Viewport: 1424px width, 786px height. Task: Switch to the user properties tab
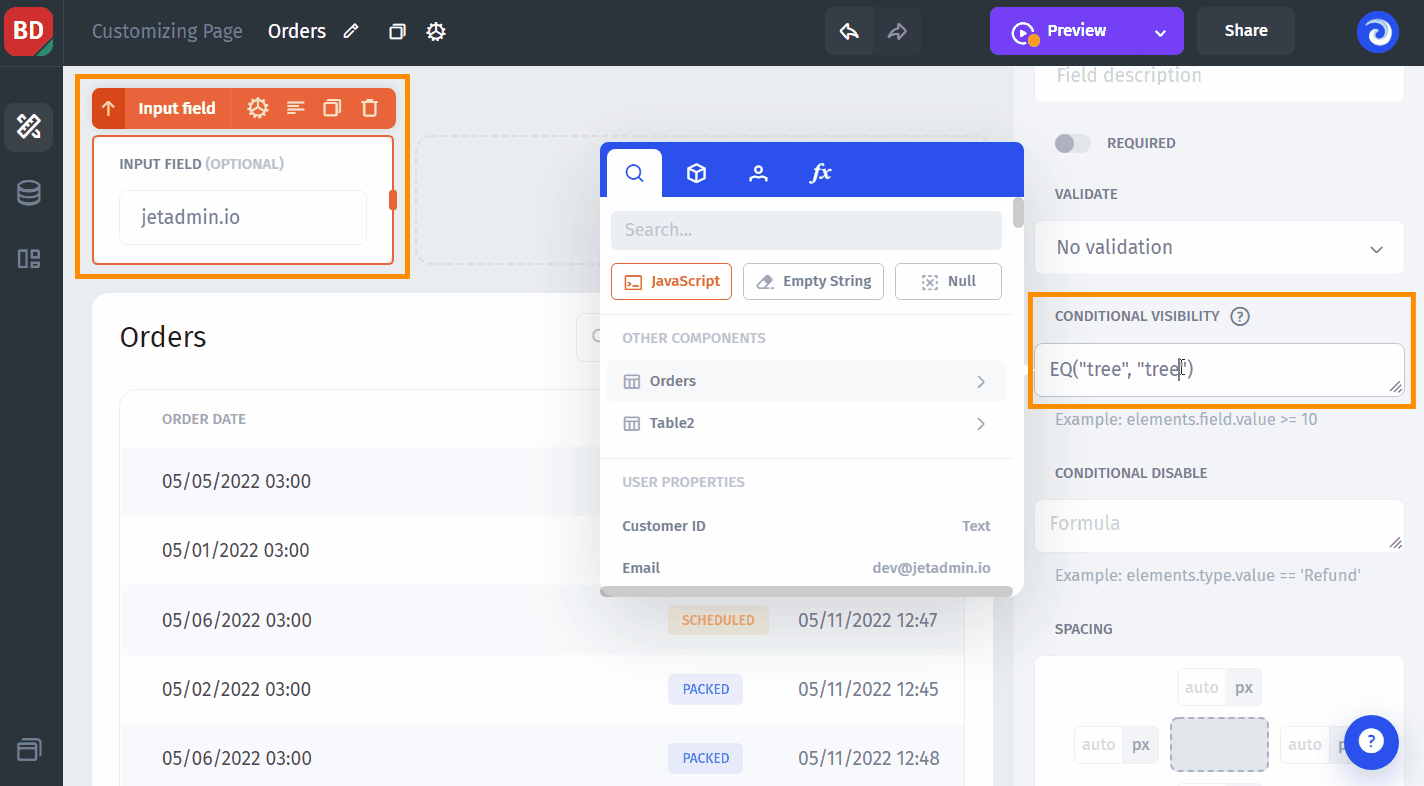[x=758, y=173]
